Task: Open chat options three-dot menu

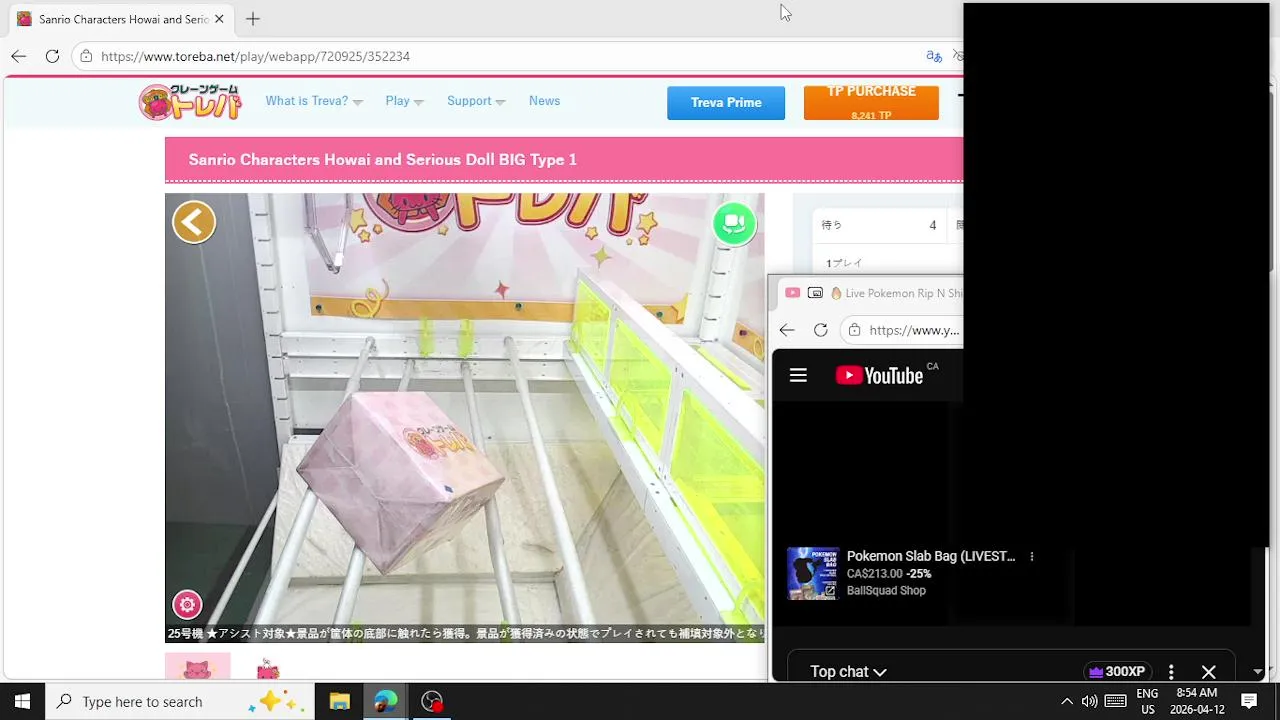Action: (x=1171, y=672)
